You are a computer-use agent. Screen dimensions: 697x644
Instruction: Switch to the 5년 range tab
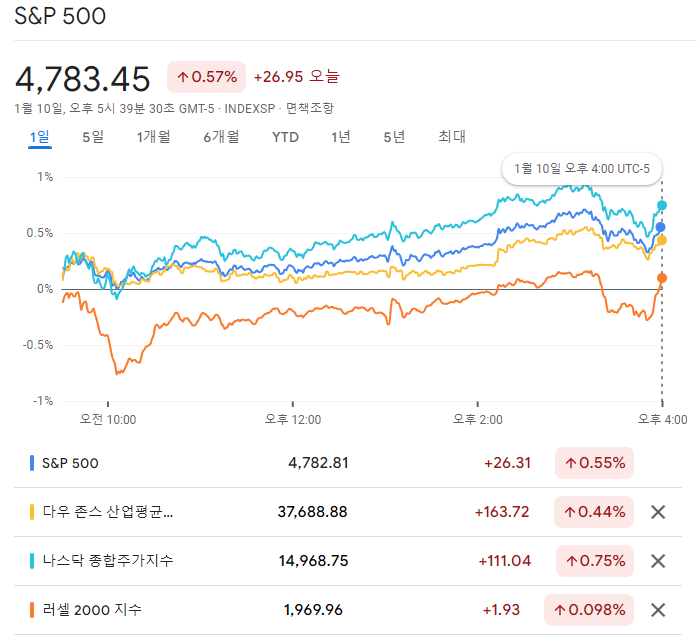pos(394,137)
